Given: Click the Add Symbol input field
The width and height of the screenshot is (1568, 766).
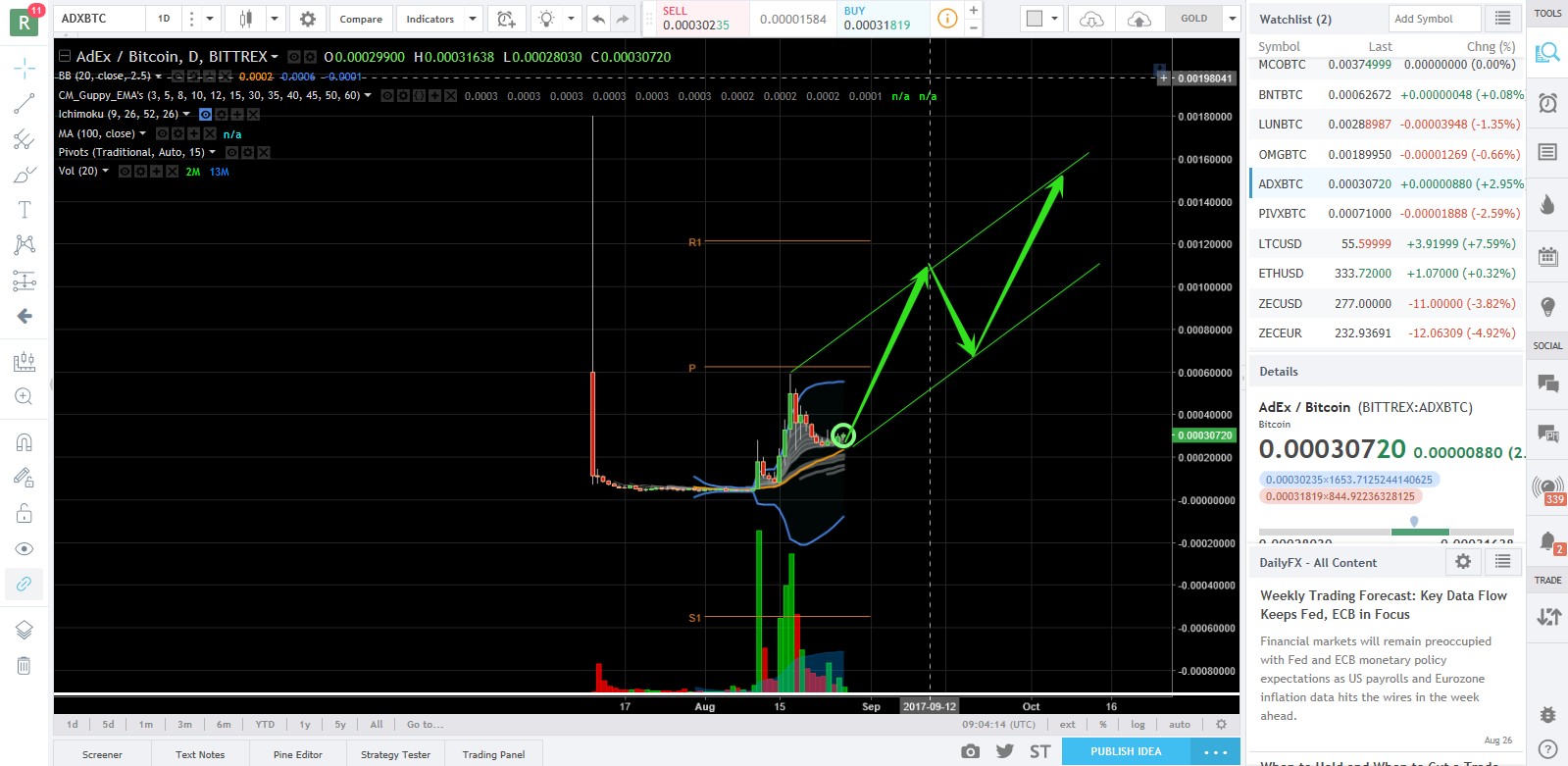Looking at the screenshot, I should [1435, 19].
